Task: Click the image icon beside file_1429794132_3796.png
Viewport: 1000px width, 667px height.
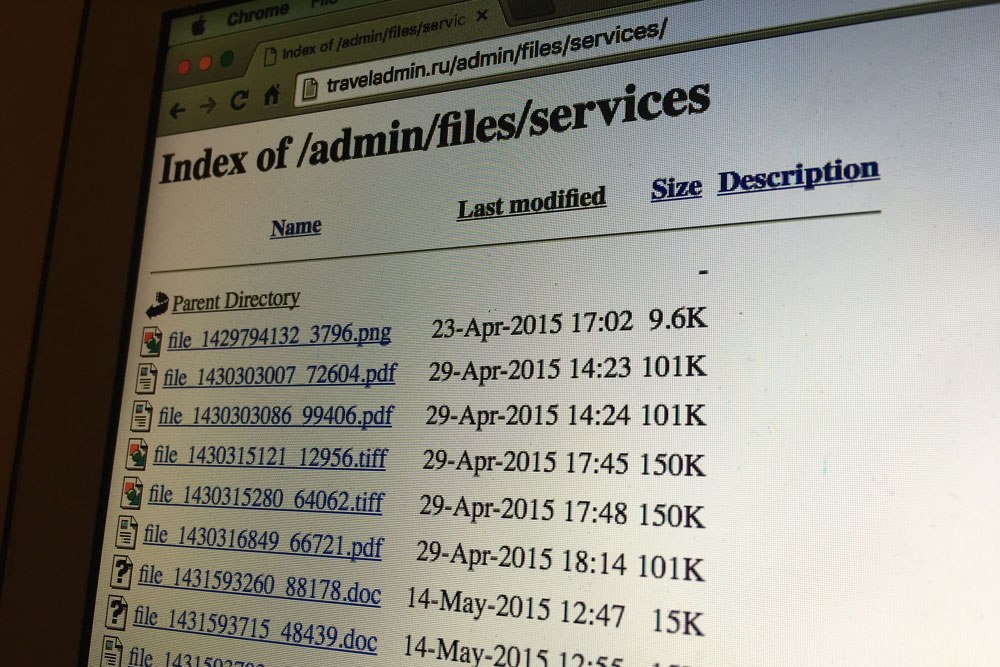Action: (151, 341)
